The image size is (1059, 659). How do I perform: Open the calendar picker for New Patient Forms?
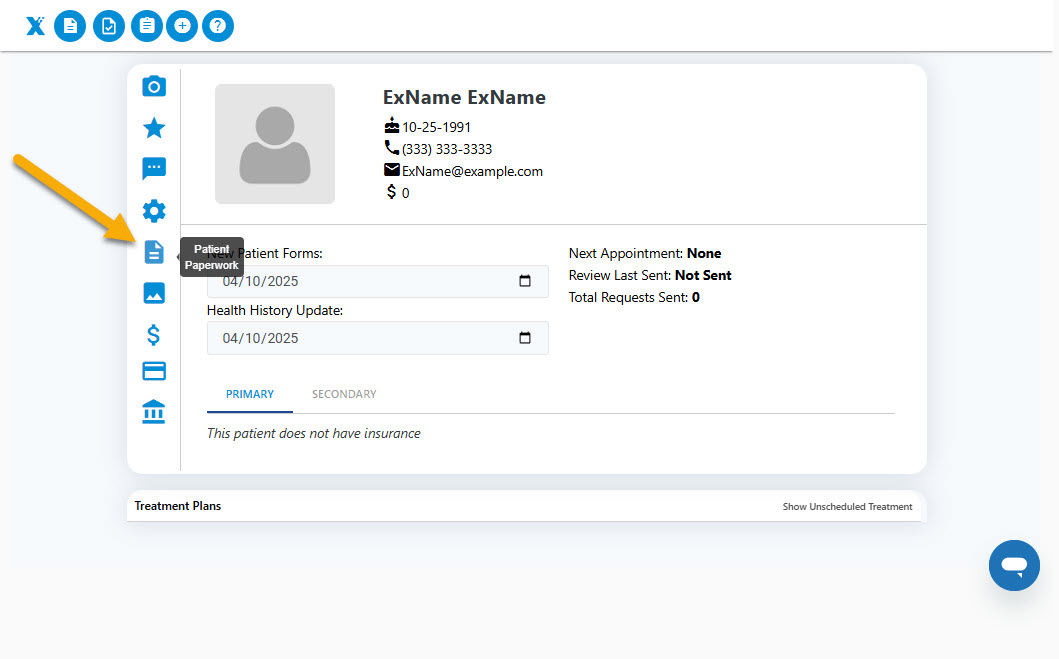[525, 281]
